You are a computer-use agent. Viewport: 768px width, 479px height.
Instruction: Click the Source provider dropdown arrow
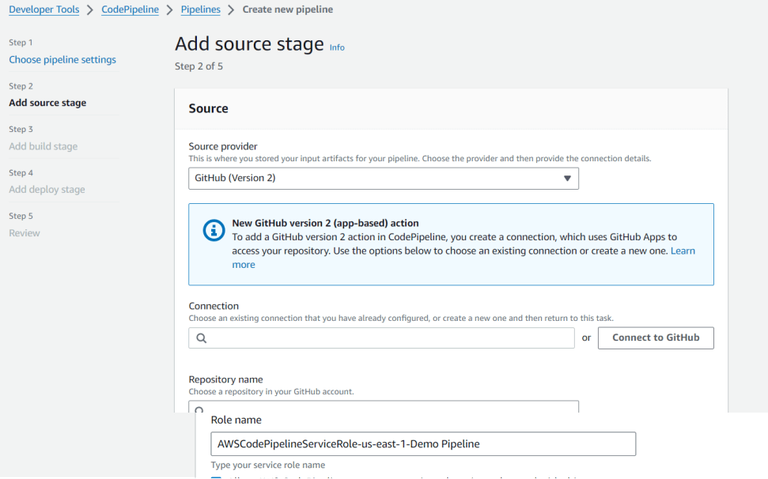567,179
